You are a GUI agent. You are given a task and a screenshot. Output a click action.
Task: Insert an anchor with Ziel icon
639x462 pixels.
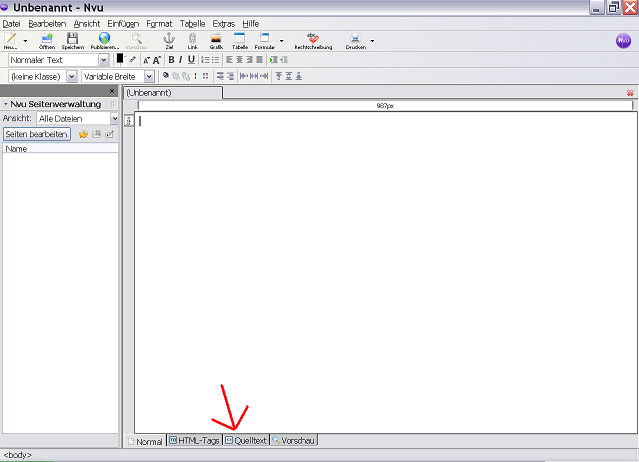168,40
